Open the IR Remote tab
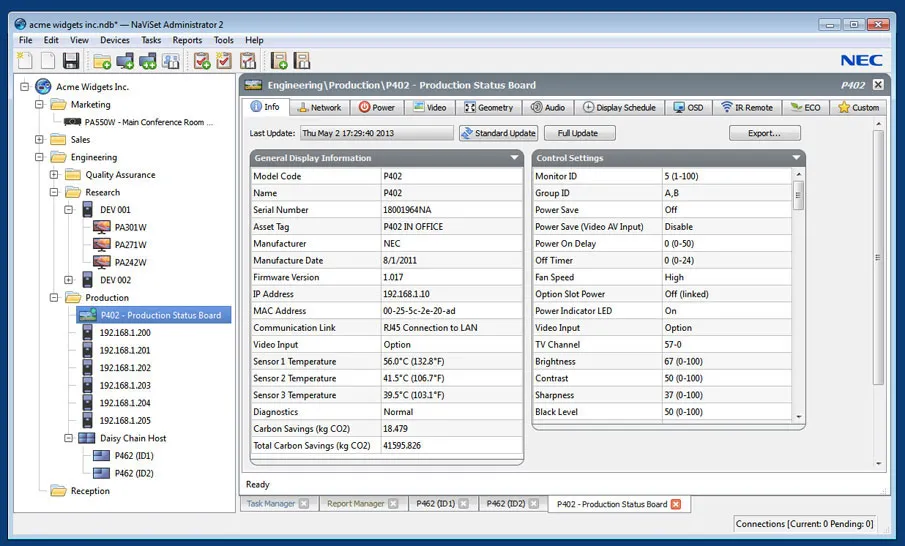 pyautogui.click(x=747, y=107)
